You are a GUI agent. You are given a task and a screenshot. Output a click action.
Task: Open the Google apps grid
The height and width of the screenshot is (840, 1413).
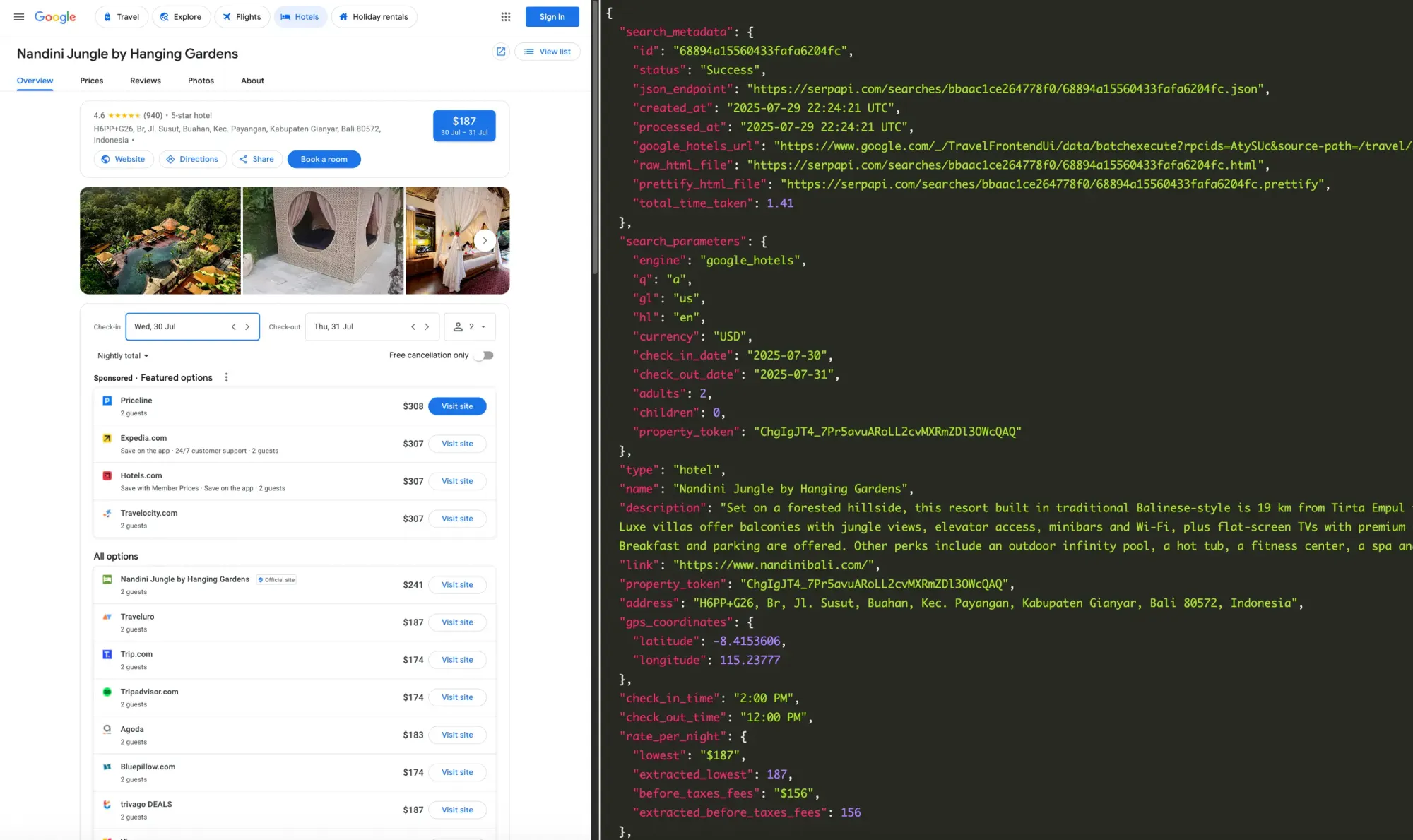pyautogui.click(x=506, y=17)
